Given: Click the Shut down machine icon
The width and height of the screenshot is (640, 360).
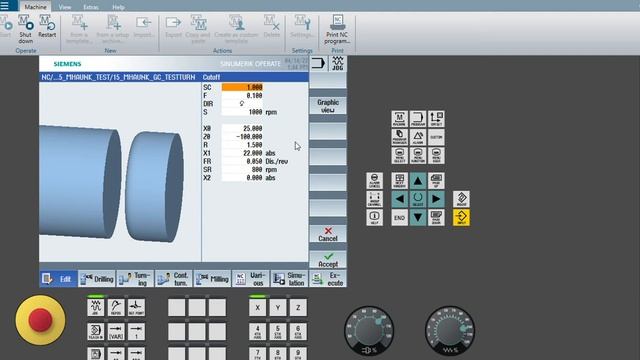Looking at the screenshot, I should 25,29.
